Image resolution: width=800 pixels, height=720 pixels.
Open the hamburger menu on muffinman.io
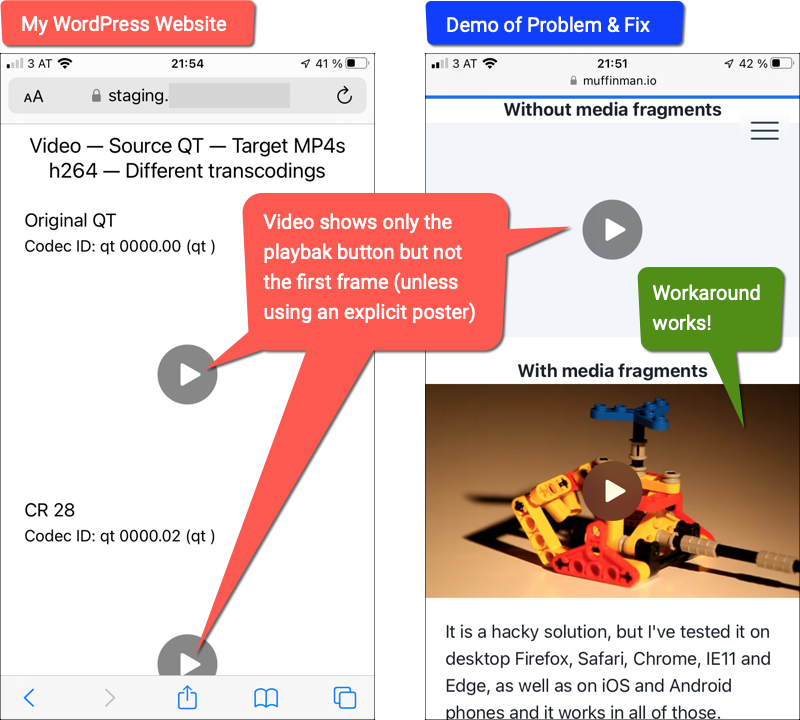coord(764,130)
